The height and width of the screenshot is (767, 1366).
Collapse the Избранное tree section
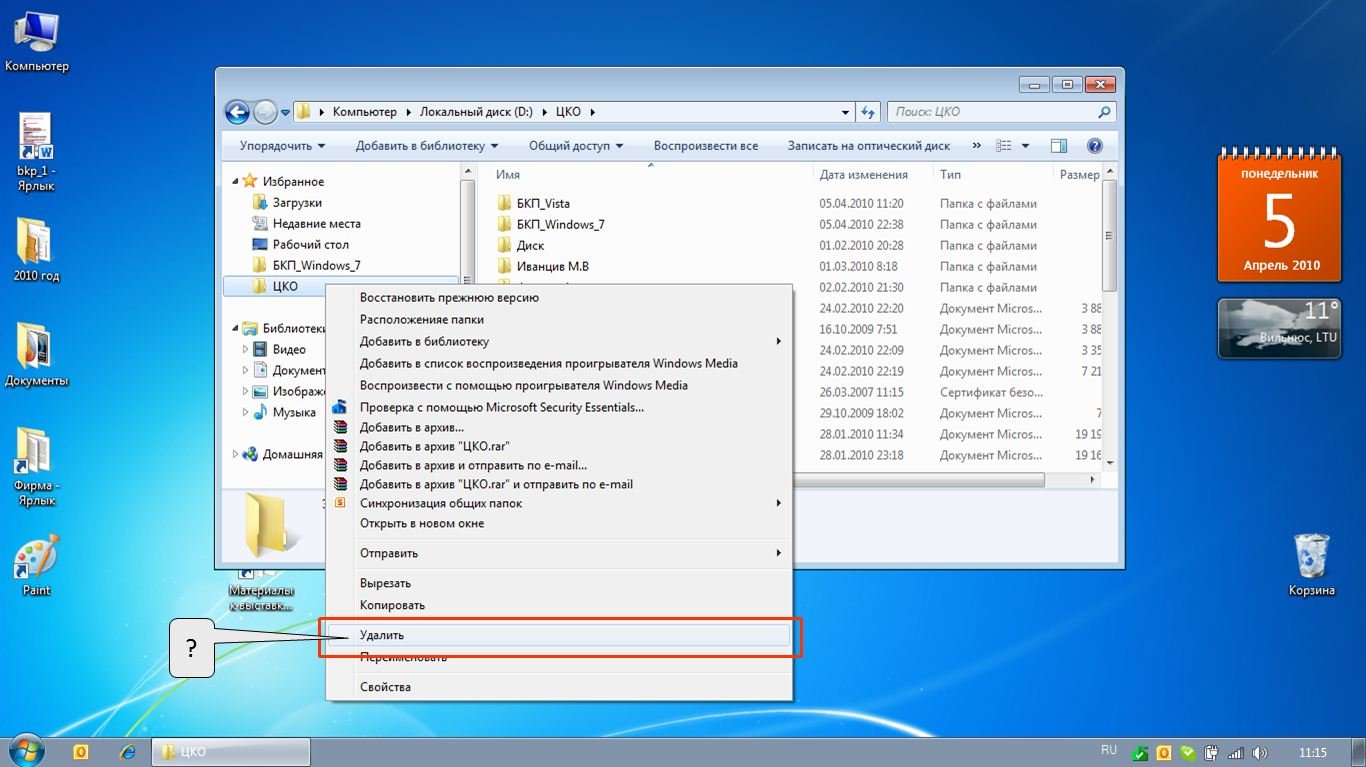pos(236,182)
